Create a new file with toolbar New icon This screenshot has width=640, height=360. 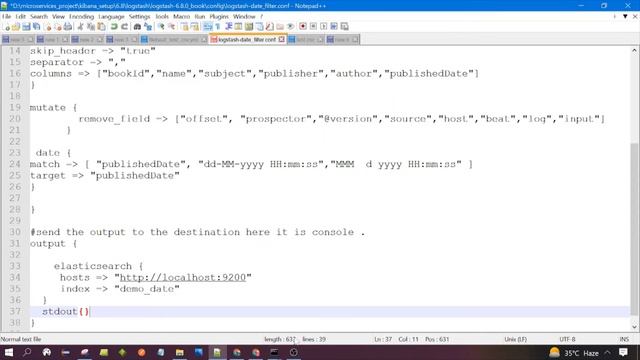(x=7, y=27)
